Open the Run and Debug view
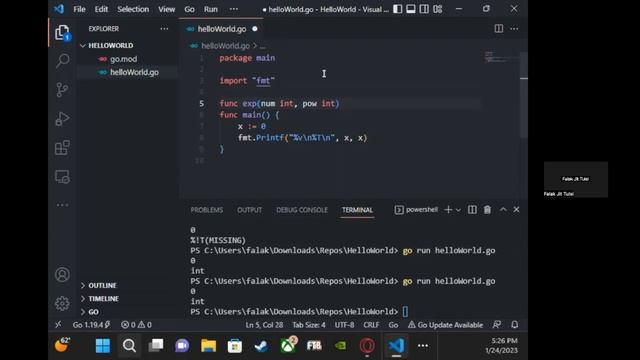This screenshot has width=640, height=360. pos(62,119)
